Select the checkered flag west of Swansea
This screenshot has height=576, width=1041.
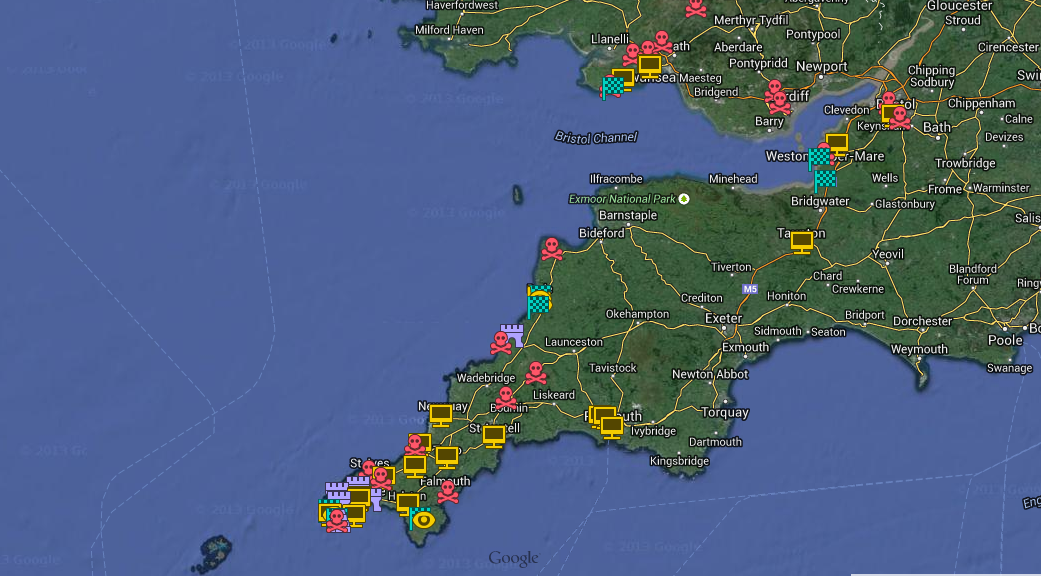click(613, 88)
